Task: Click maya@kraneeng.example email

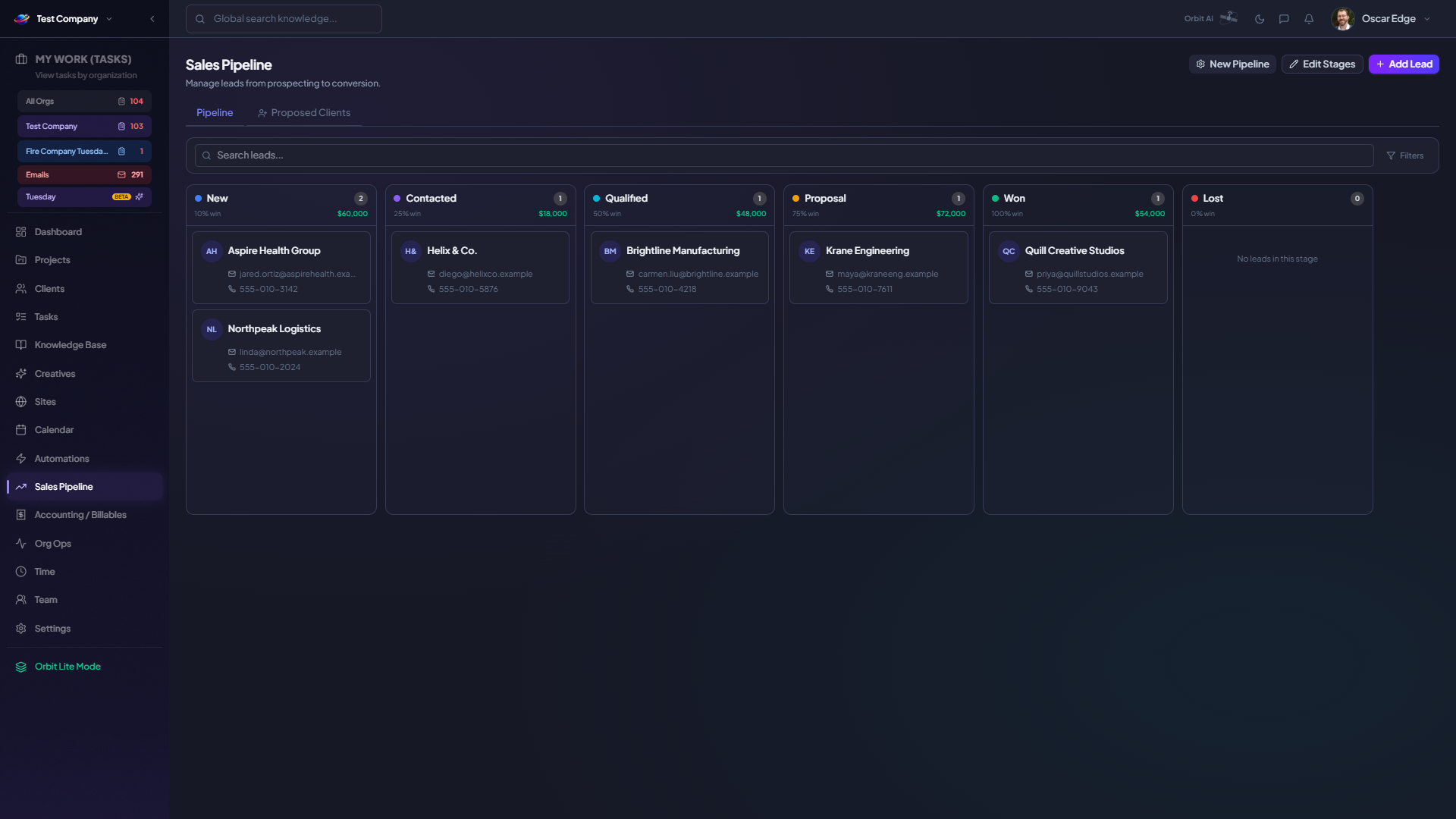Action: click(887, 275)
